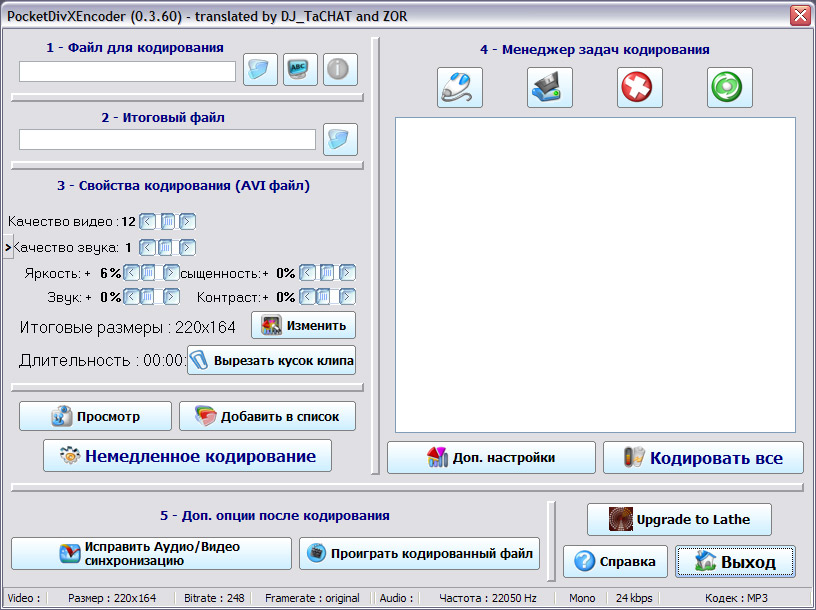This screenshot has width=816, height=610.
Task: Increase brightness (Яркость) with the right arrow
Action: coord(171,272)
